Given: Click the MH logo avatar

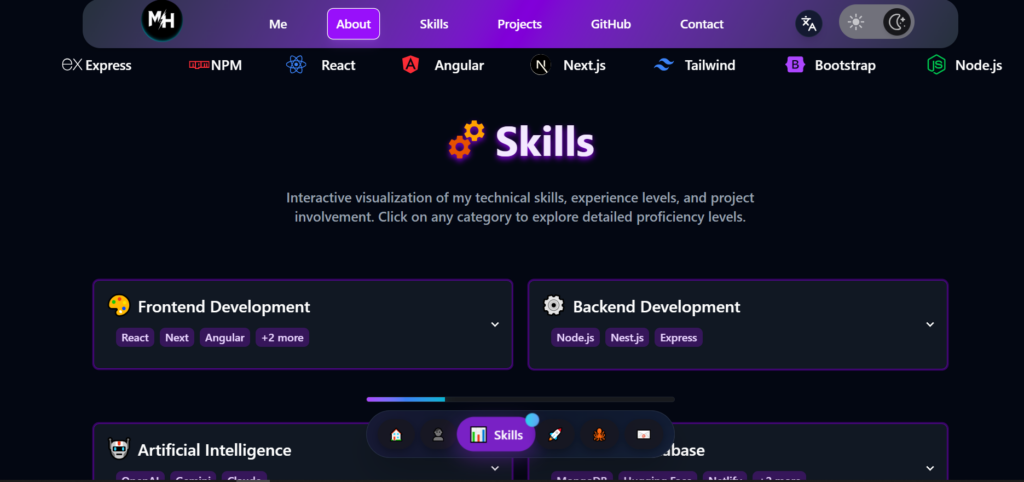Looking at the screenshot, I should coord(162,20).
